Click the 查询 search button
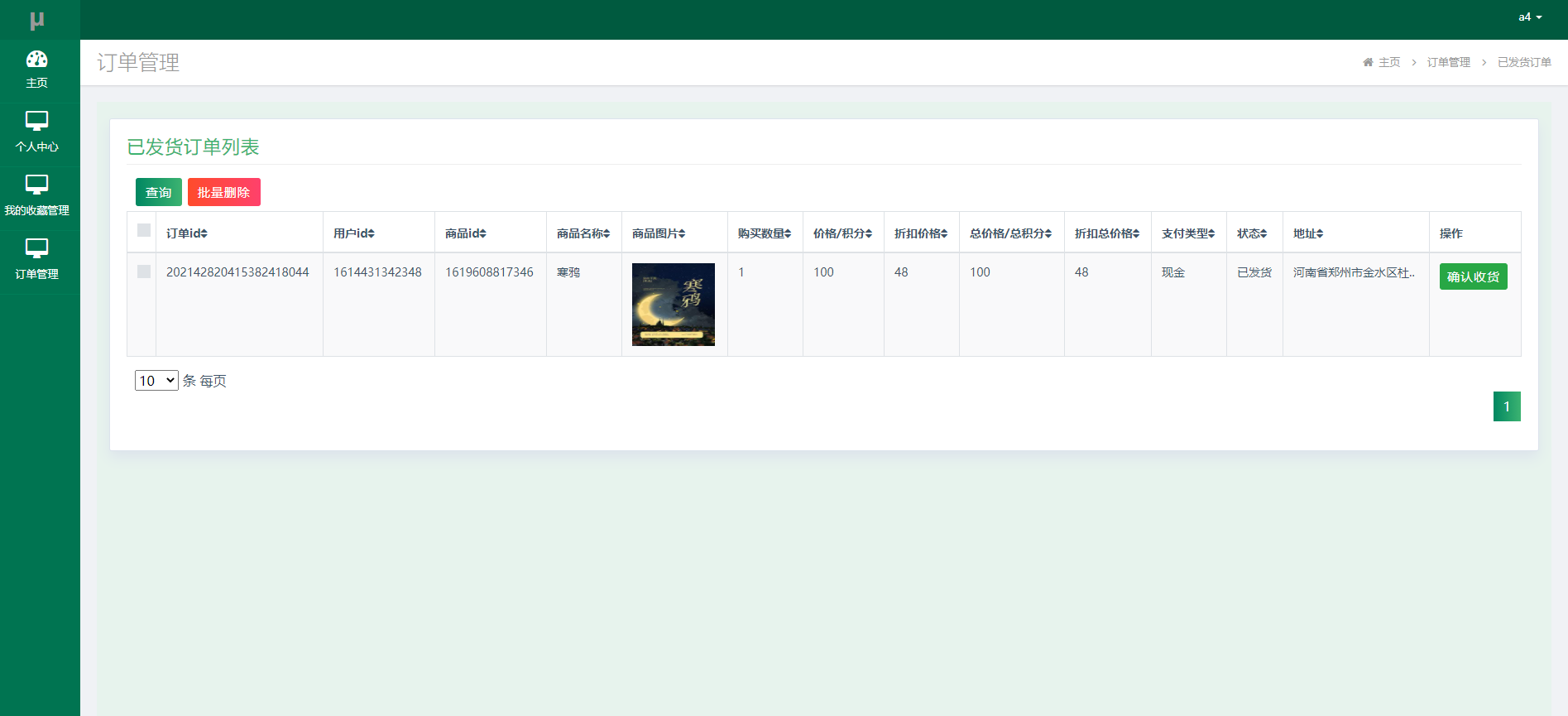 coord(159,192)
